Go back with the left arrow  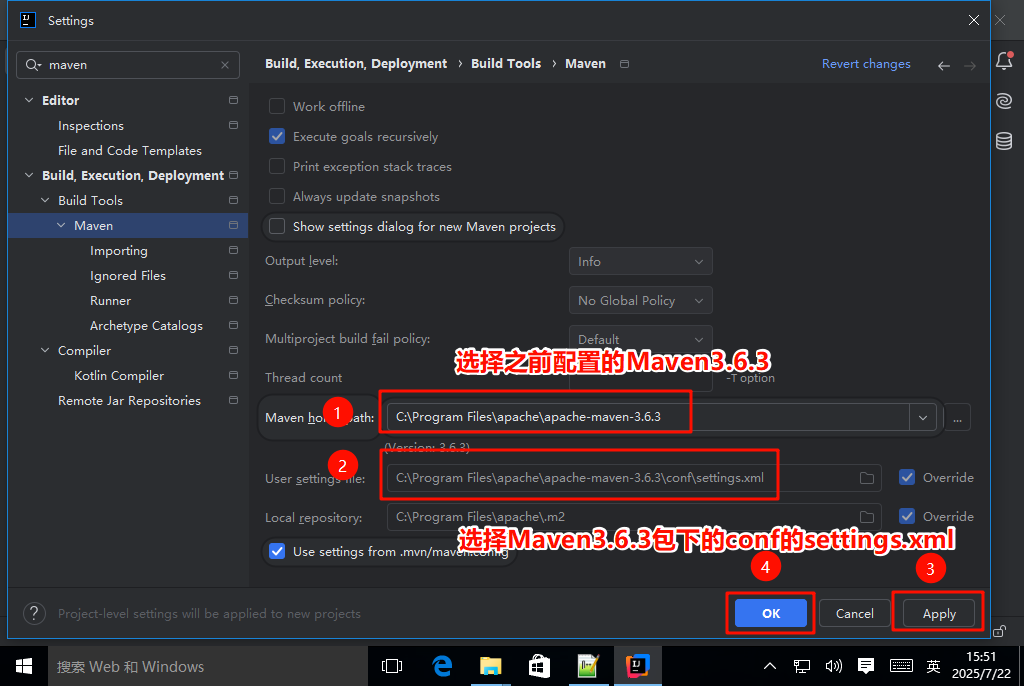(944, 65)
